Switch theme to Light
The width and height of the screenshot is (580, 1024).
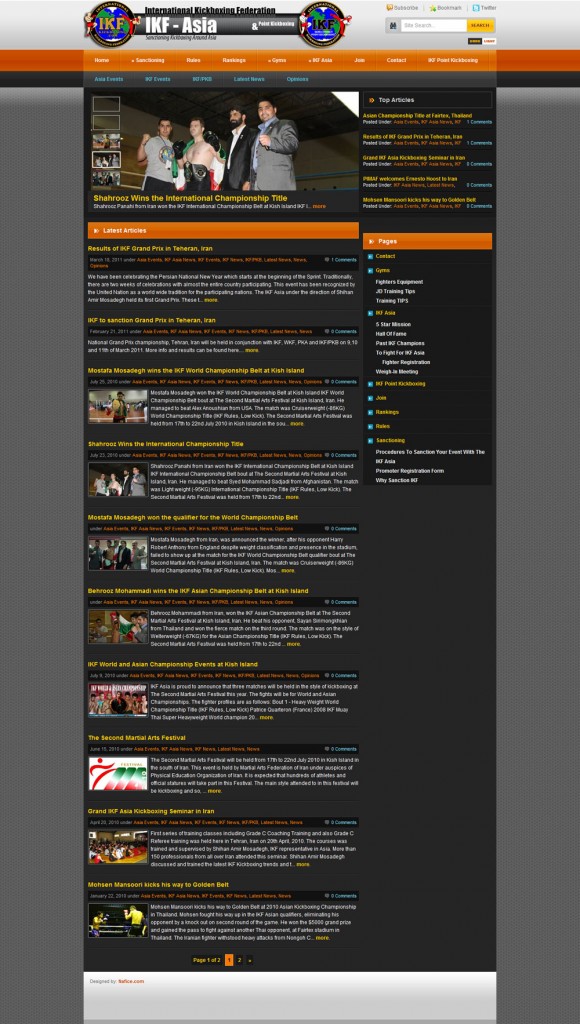click(489, 41)
